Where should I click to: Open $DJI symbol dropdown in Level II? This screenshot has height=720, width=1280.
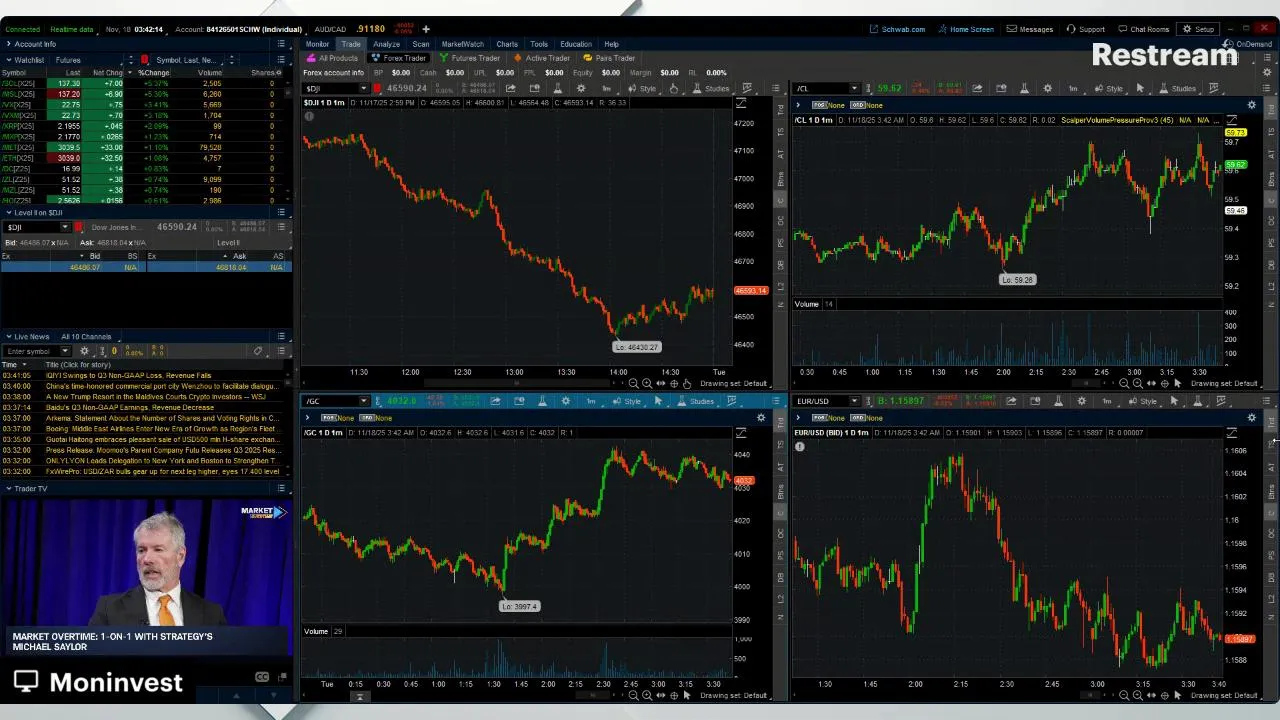click(x=64, y=227)
